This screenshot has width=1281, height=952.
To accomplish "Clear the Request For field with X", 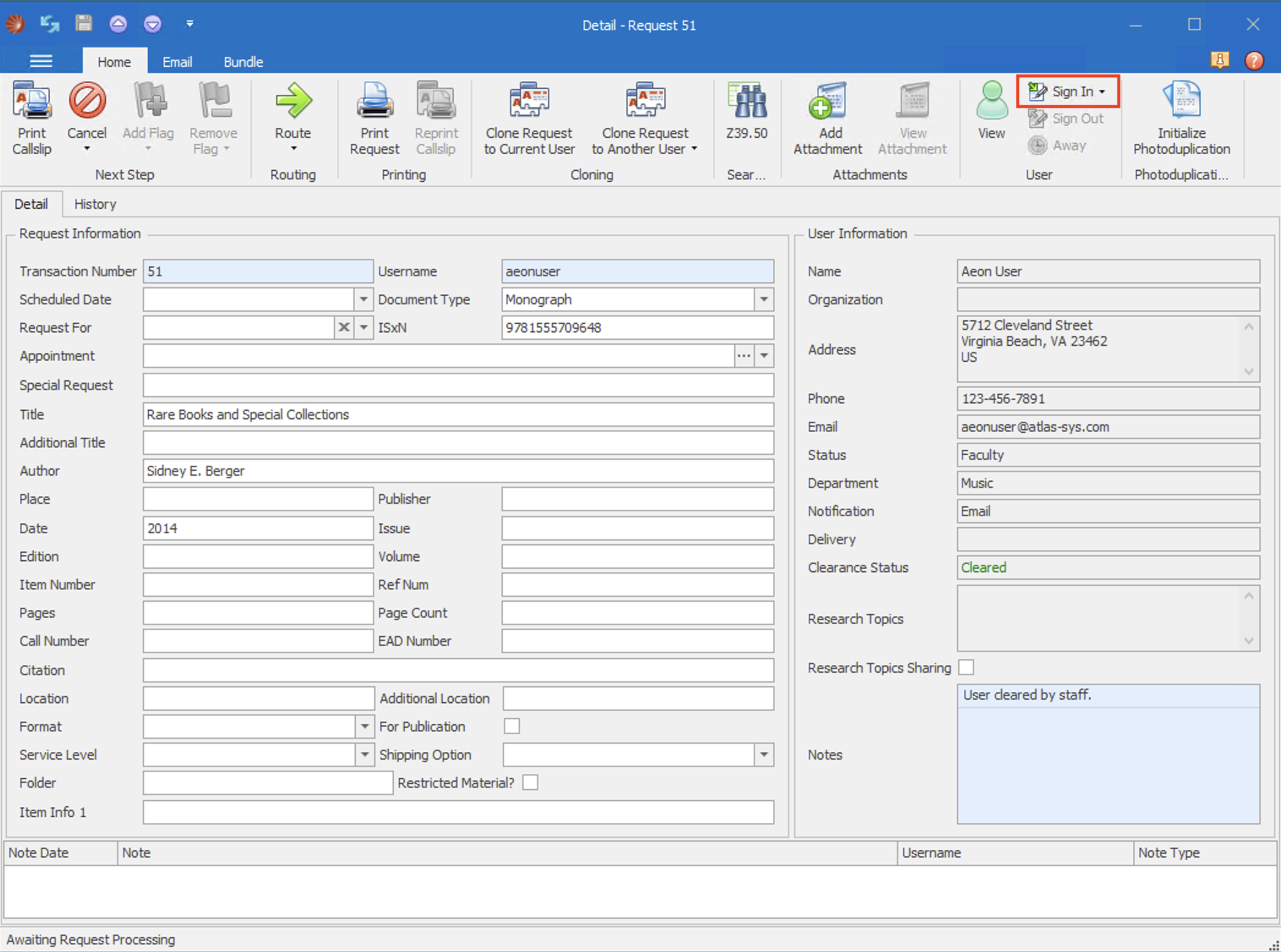I will coord(344,328).
